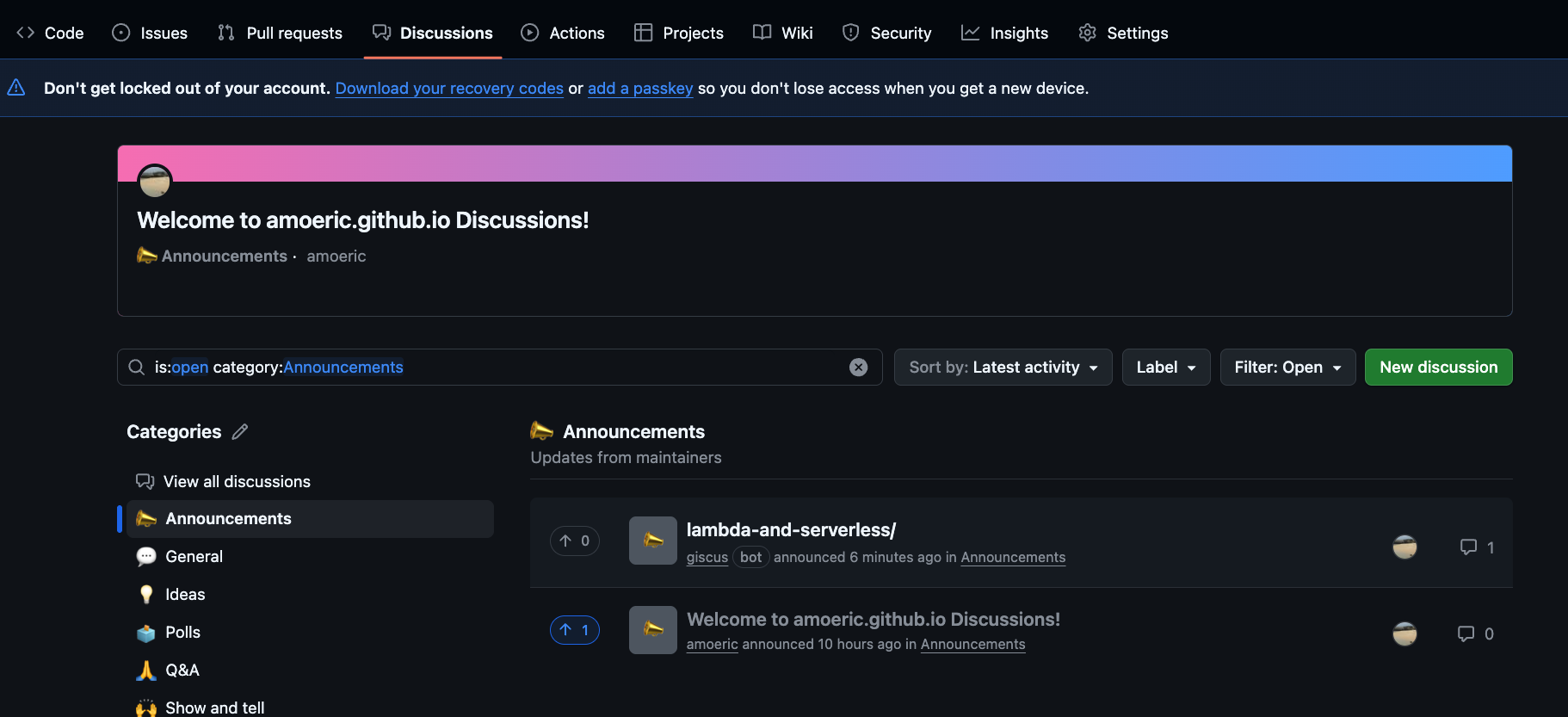Start a New discussion
This screenshot has width=1568, height=717.
pos(1438,368)
